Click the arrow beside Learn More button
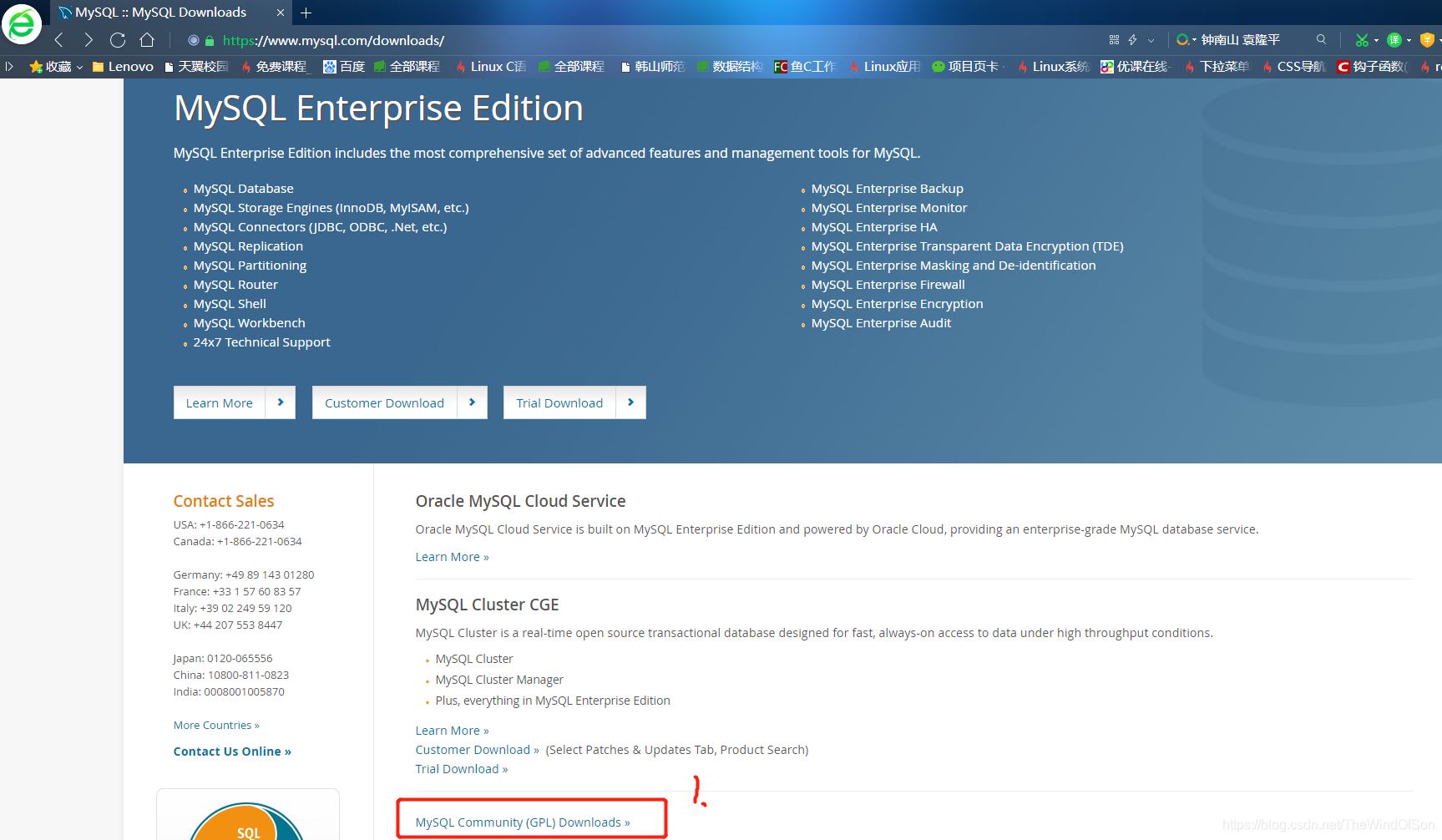The width and height of the screenshot is (1442, 840). [x=281, y=402]
